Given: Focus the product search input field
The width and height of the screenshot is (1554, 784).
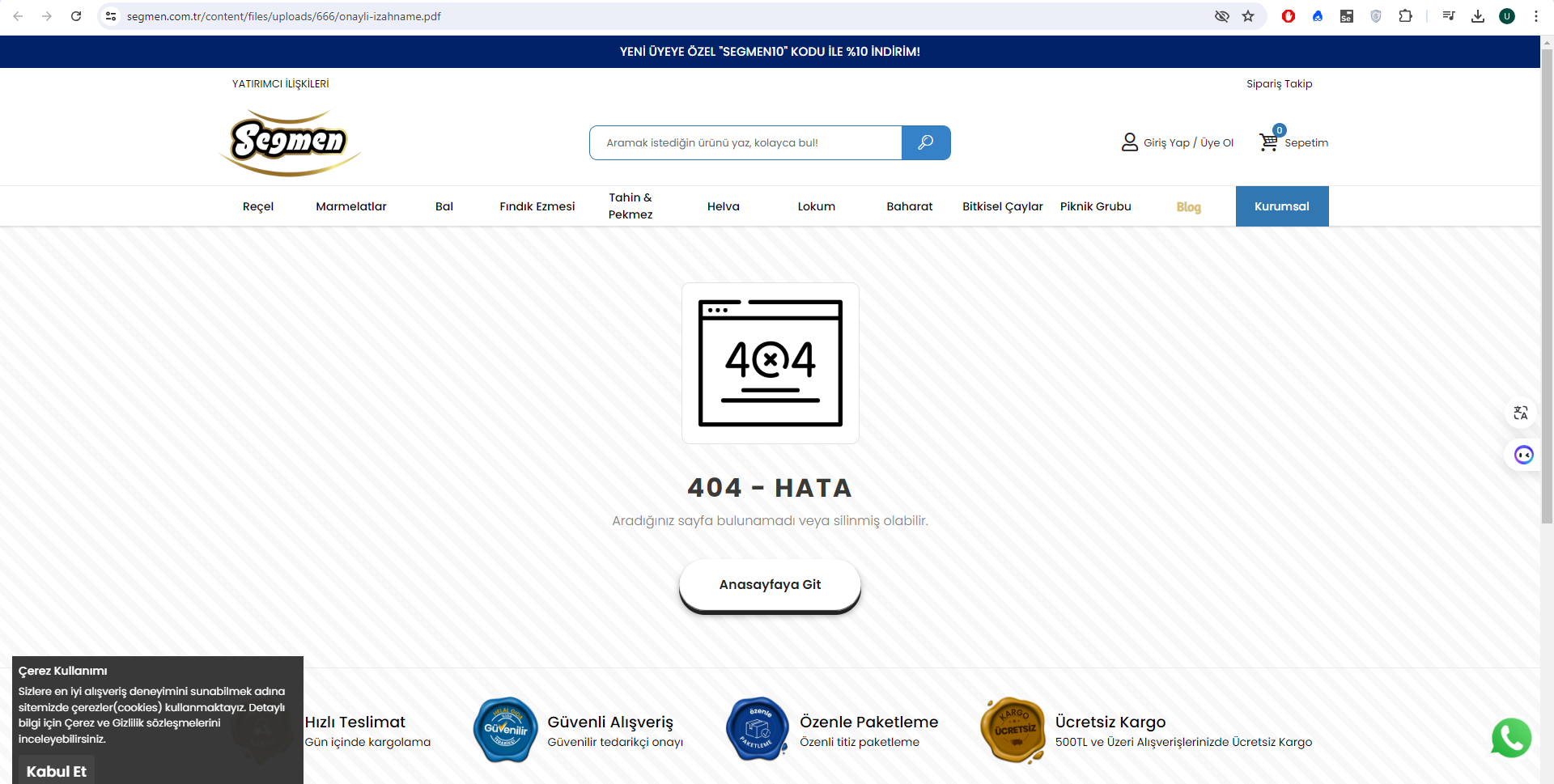Looking at the screenshot, I should [x=745, y=142].
